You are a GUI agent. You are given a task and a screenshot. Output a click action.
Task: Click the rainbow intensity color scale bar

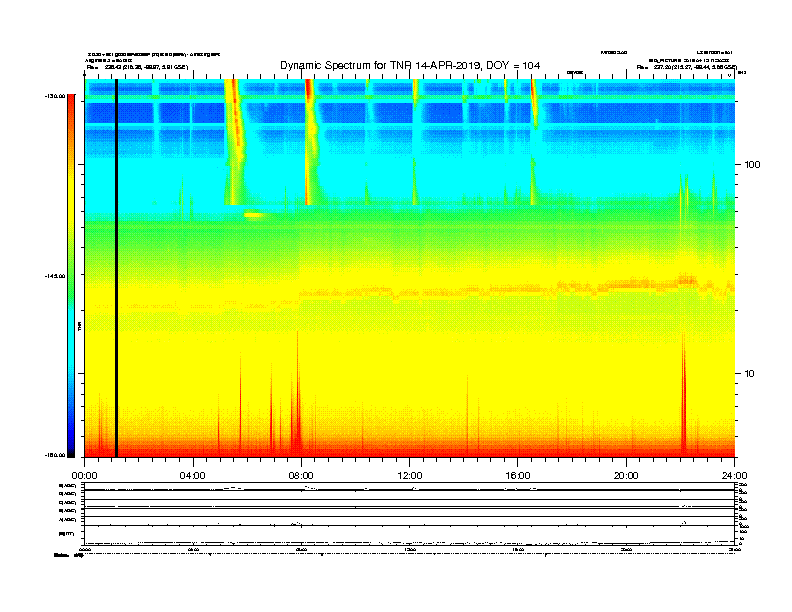coord(71,276)
